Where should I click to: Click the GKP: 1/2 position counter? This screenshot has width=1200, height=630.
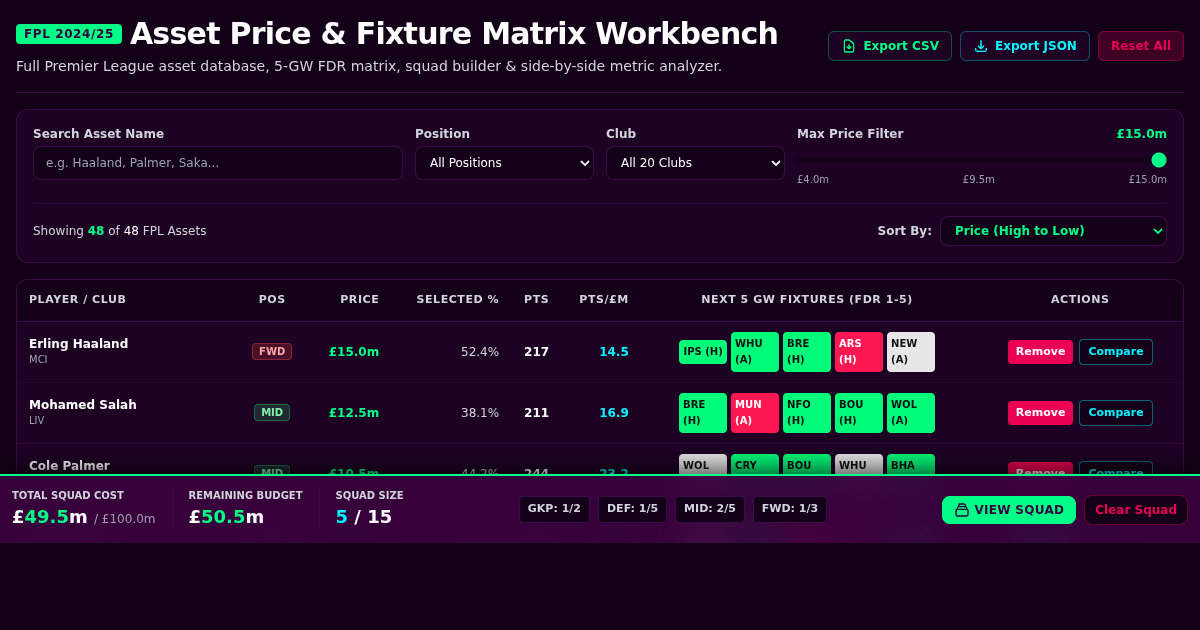(x=554, y=509)
